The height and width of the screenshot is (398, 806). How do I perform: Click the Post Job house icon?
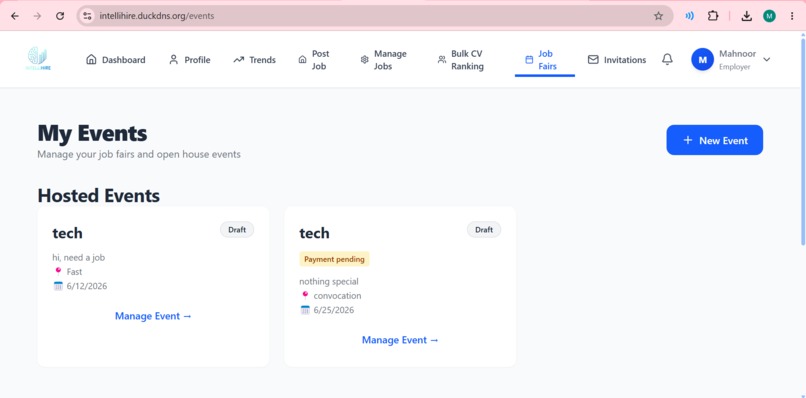302,60
